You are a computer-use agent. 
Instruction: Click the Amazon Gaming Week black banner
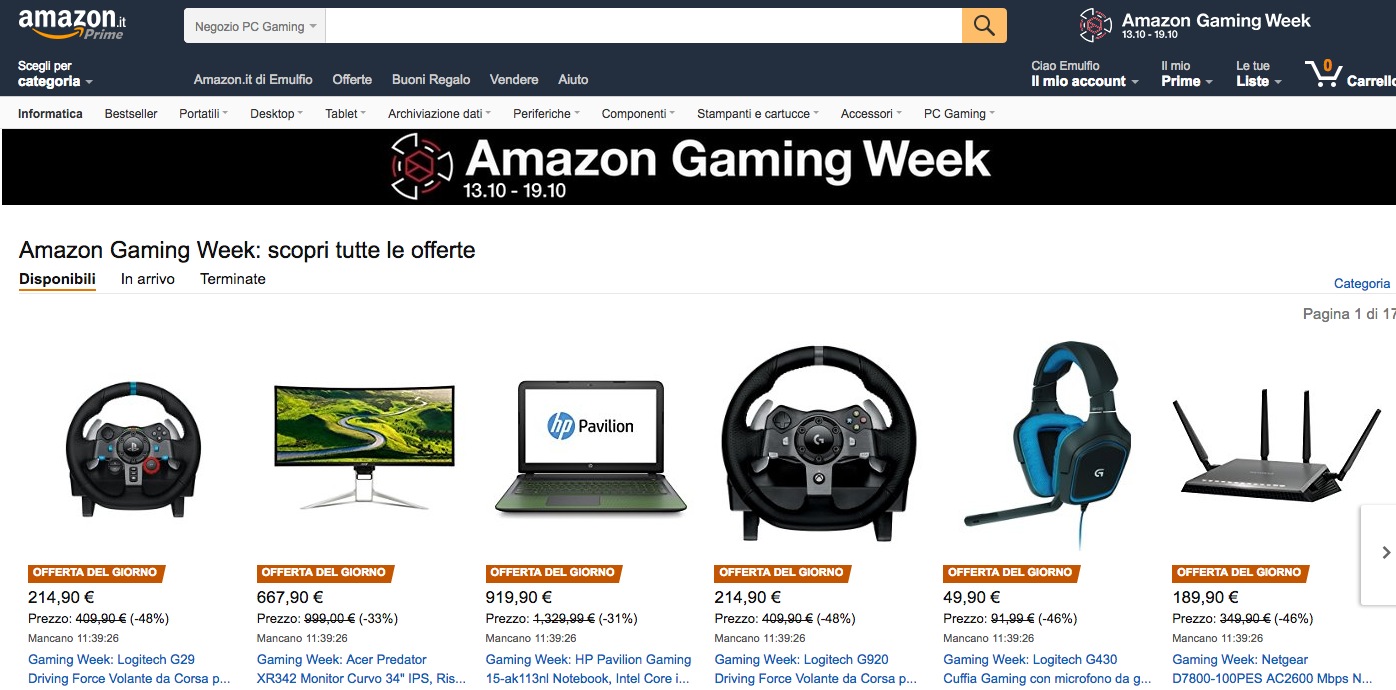coord(698,167)
